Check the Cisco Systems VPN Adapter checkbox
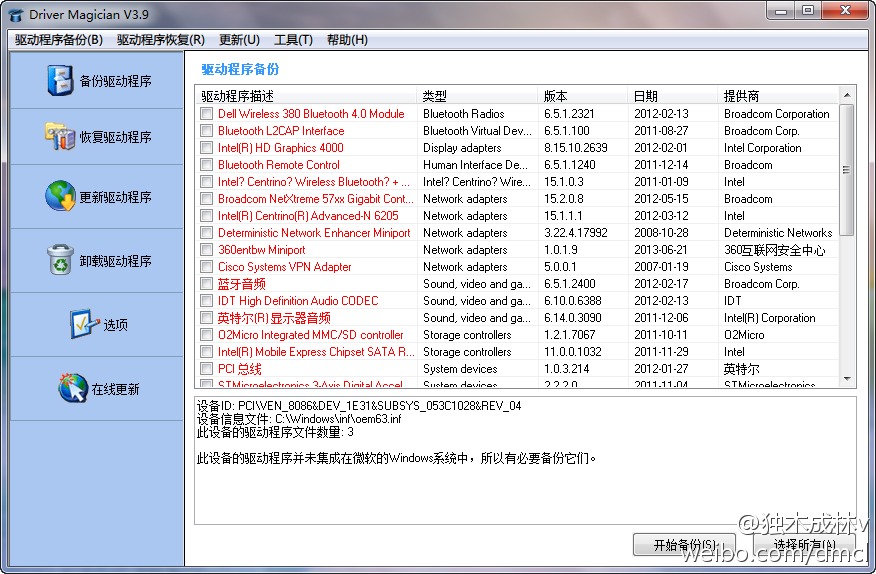Screen dimensions: 876x574 coord(207,267)
